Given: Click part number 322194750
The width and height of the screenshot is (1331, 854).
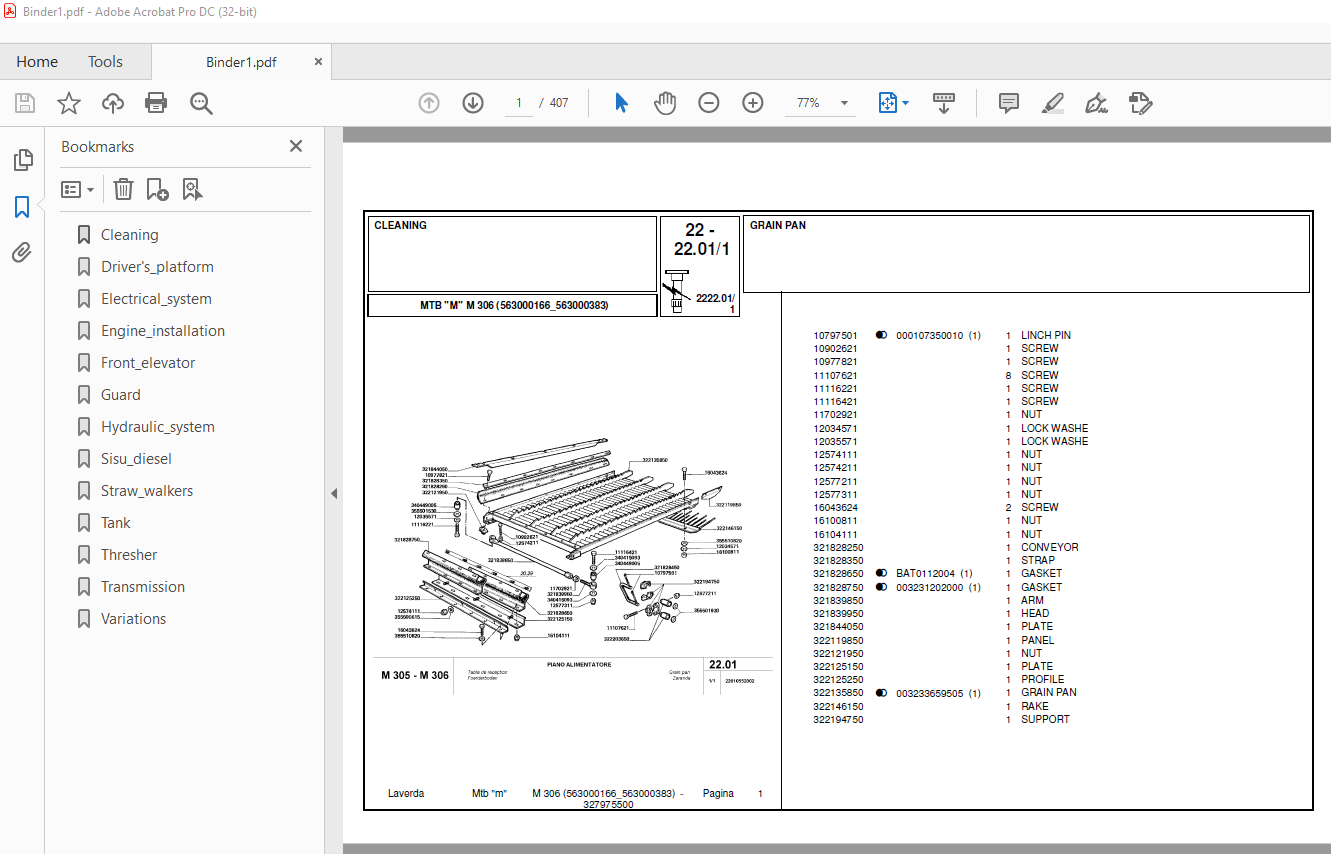Looking at the screenshot, I should click(838, 719).
